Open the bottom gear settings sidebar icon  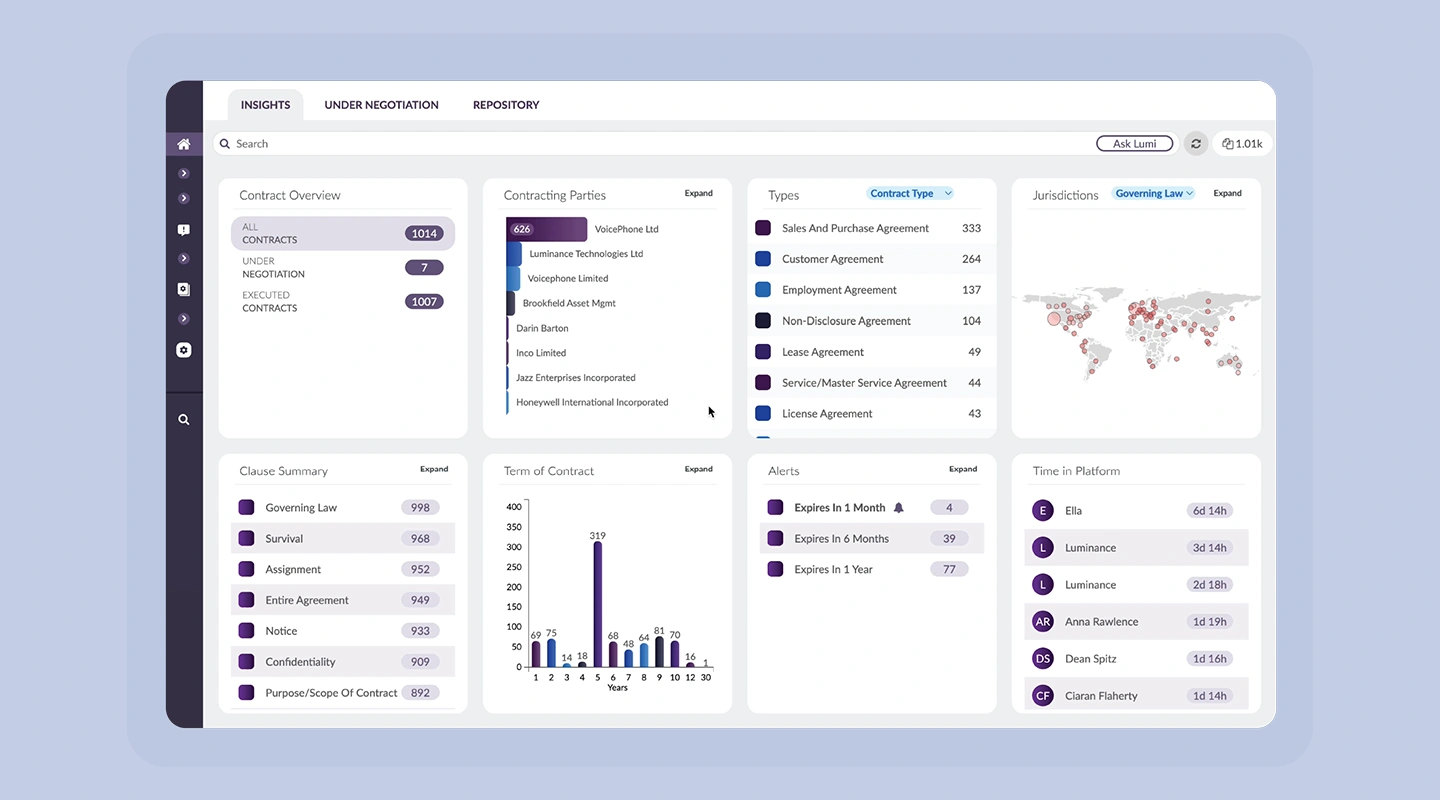pos(184,350)
